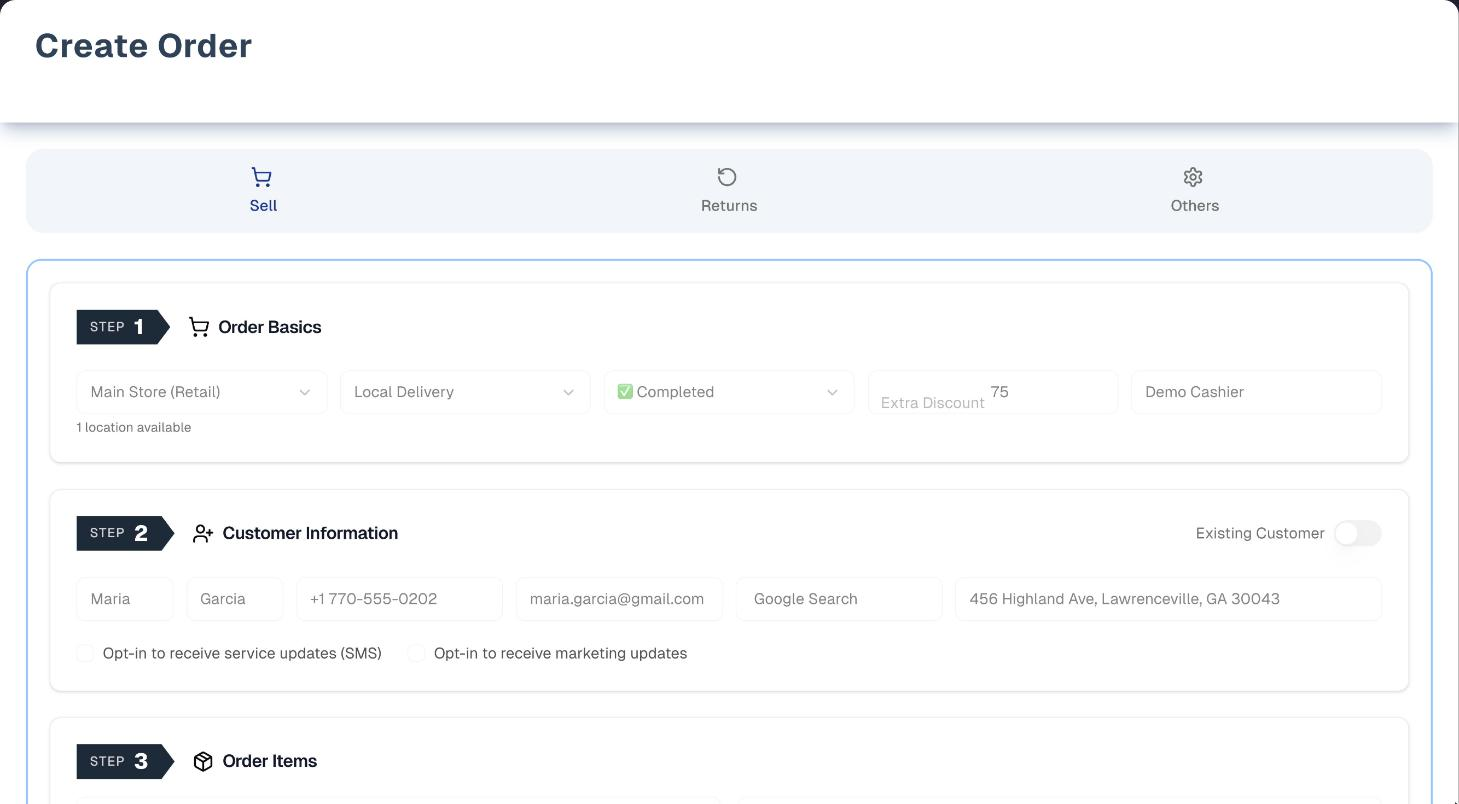Switch to the Sell tab
Screen dimensions: 1459x804
tap(263, 191)
